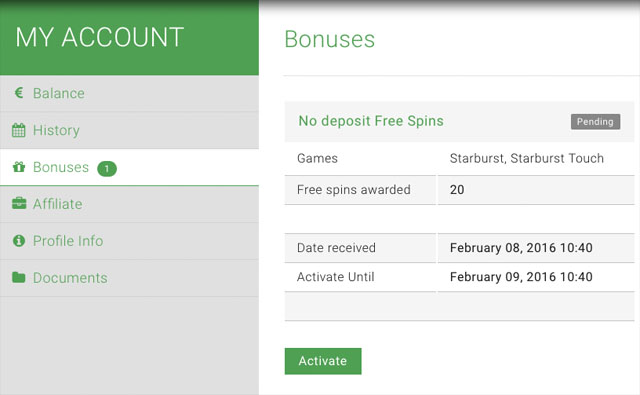640x395 pixels.
Task: Click the info circle icon beside Profile Info
Action: [19, 241]
